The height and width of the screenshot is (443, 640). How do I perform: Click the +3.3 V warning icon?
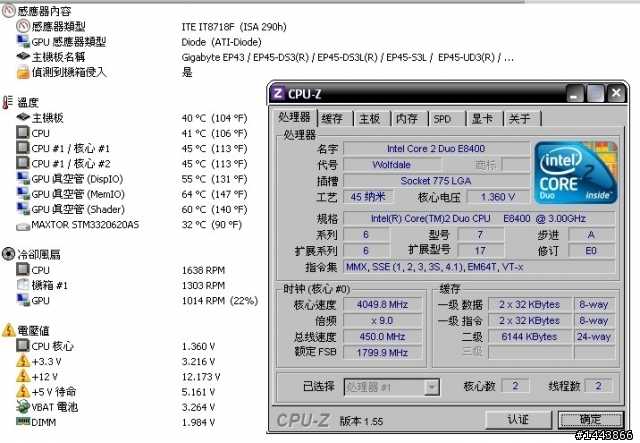[x=23, y=361]
